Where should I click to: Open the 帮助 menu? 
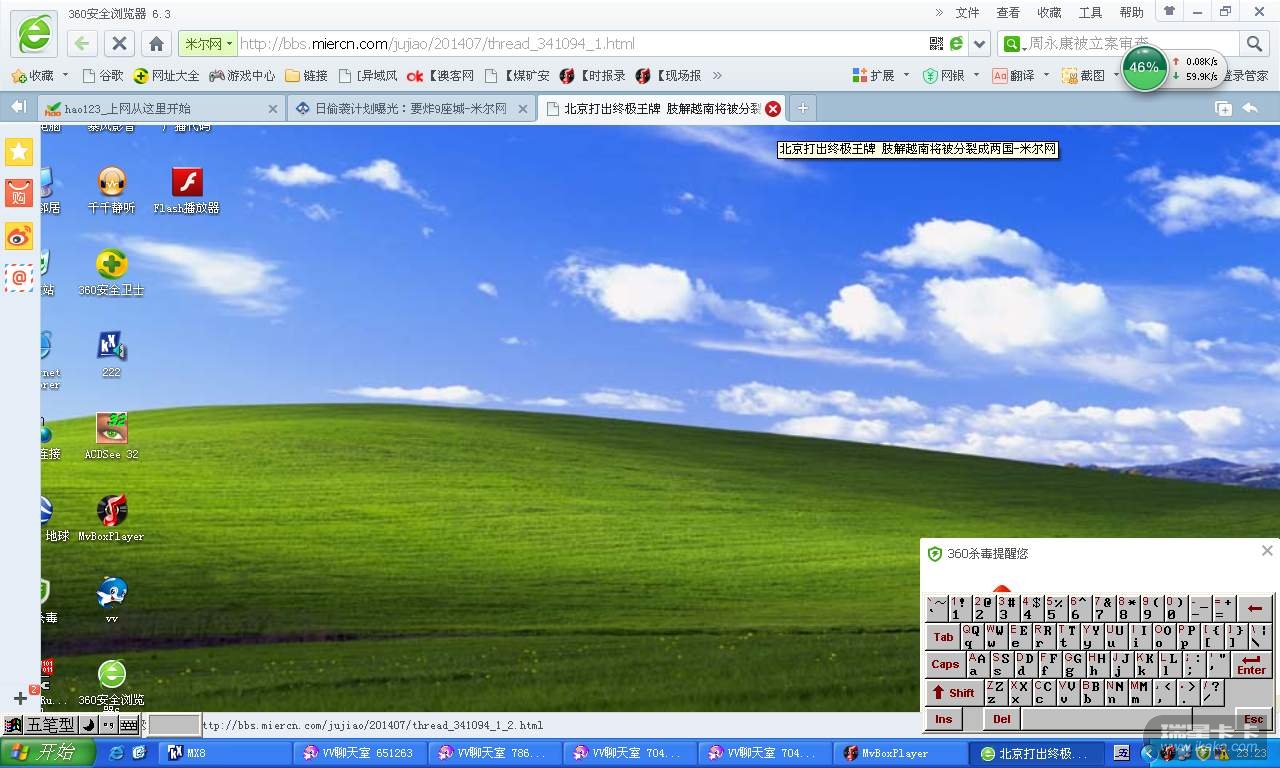pyautogui.click(x=1131, y=12)
